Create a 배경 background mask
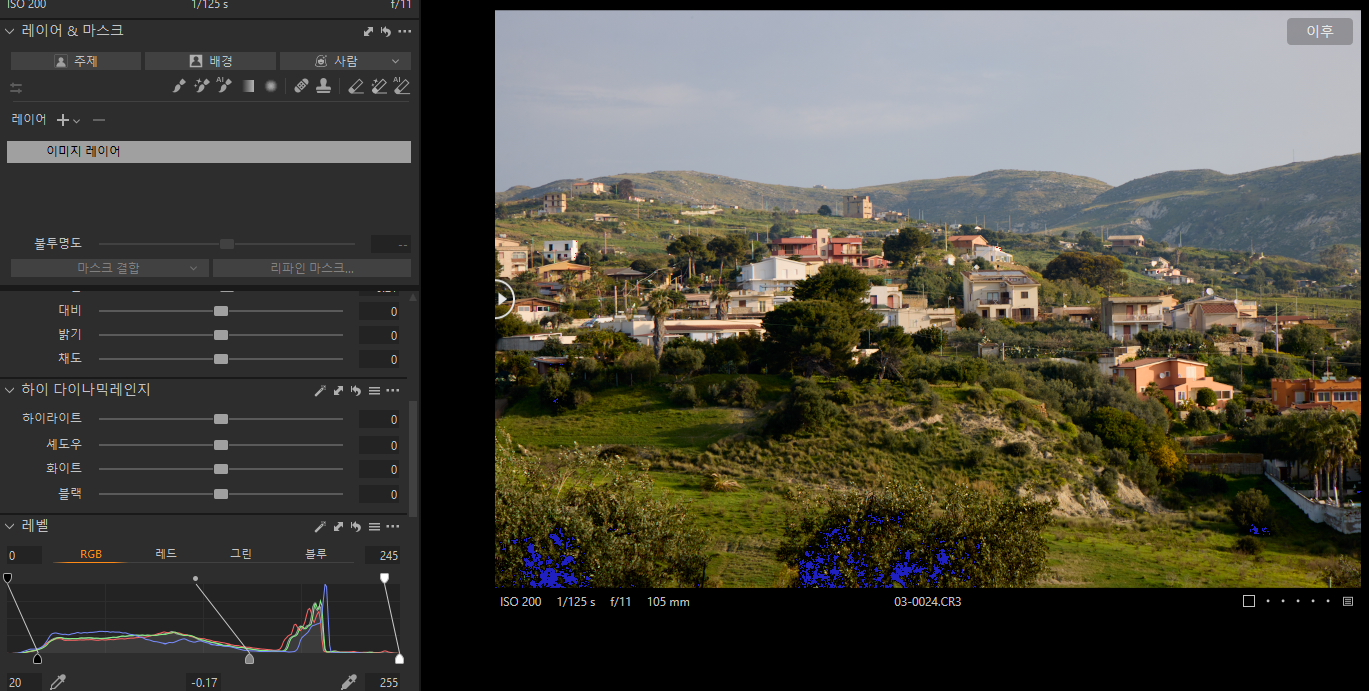Viewport: 1369px width, 691px height. coord(210,61)
